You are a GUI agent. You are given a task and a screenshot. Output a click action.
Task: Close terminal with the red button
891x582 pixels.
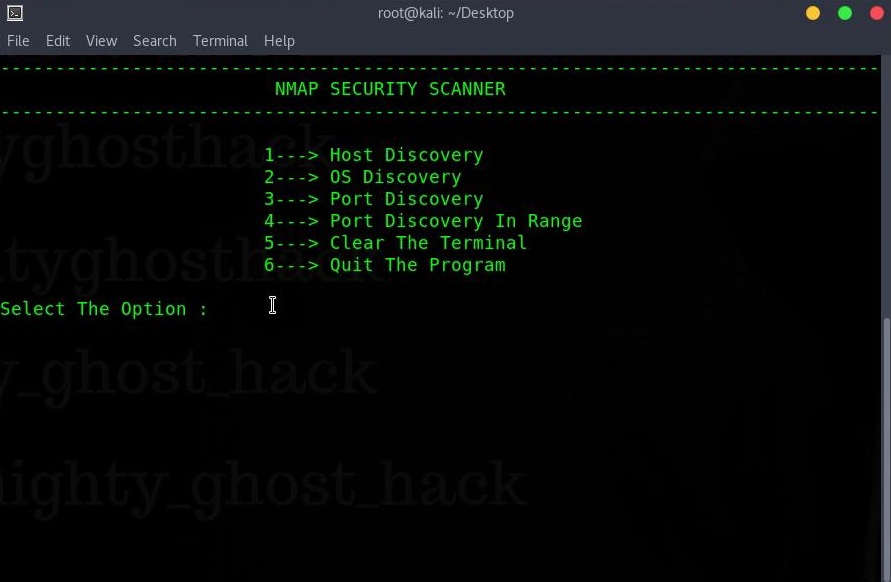tap(877, 13)
